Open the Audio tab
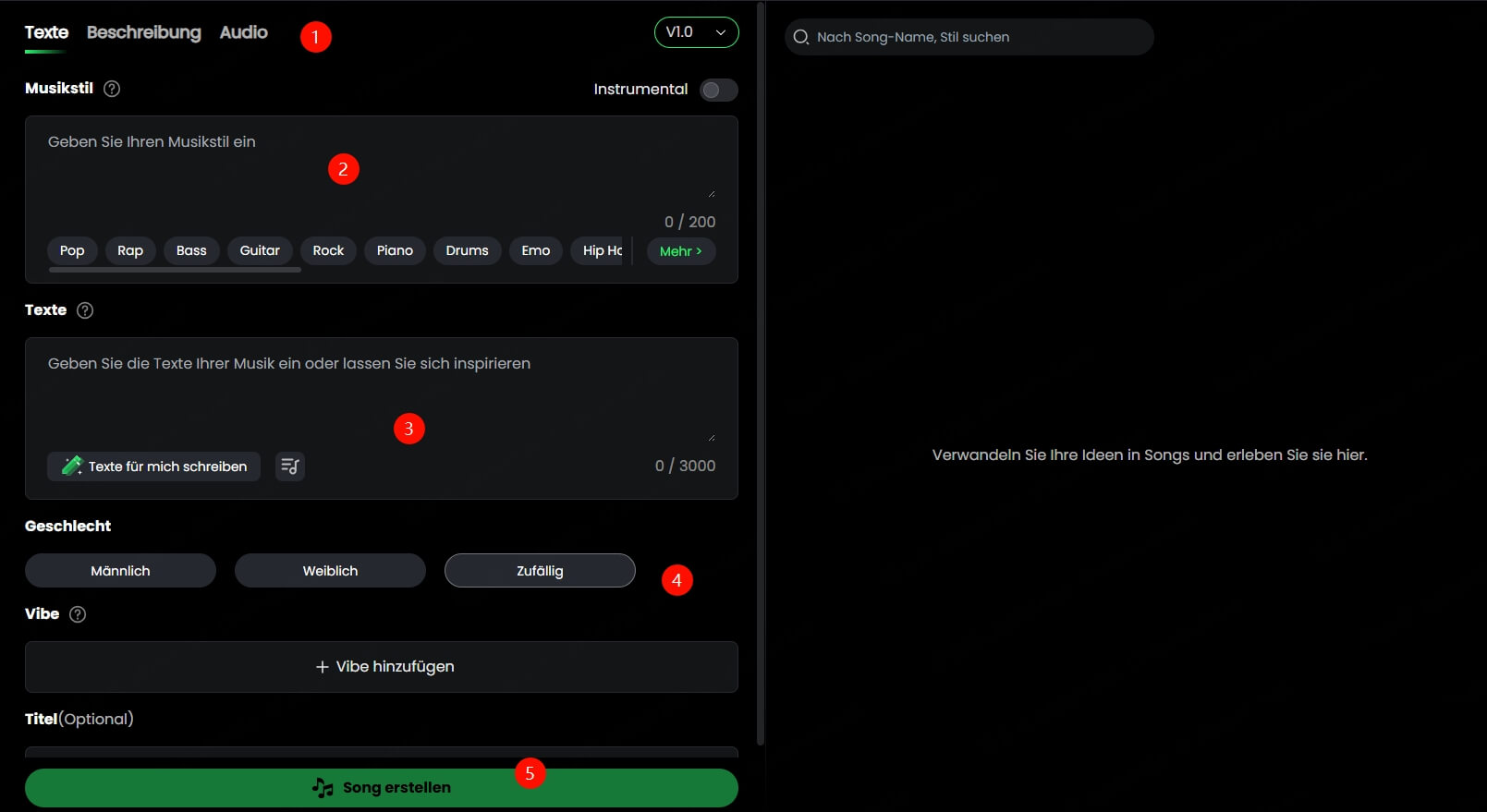This screenshot has height=812, width=1487. tap(243, 32)
